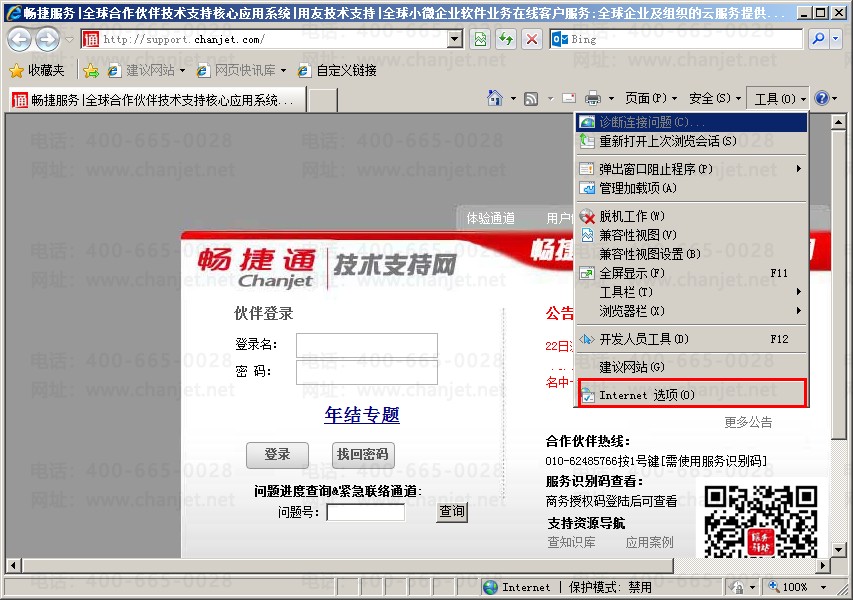The width and height of the screenshot is (853, 600).
Task: Open Internet 选项(O) menu entry
Action: point(691,395)
